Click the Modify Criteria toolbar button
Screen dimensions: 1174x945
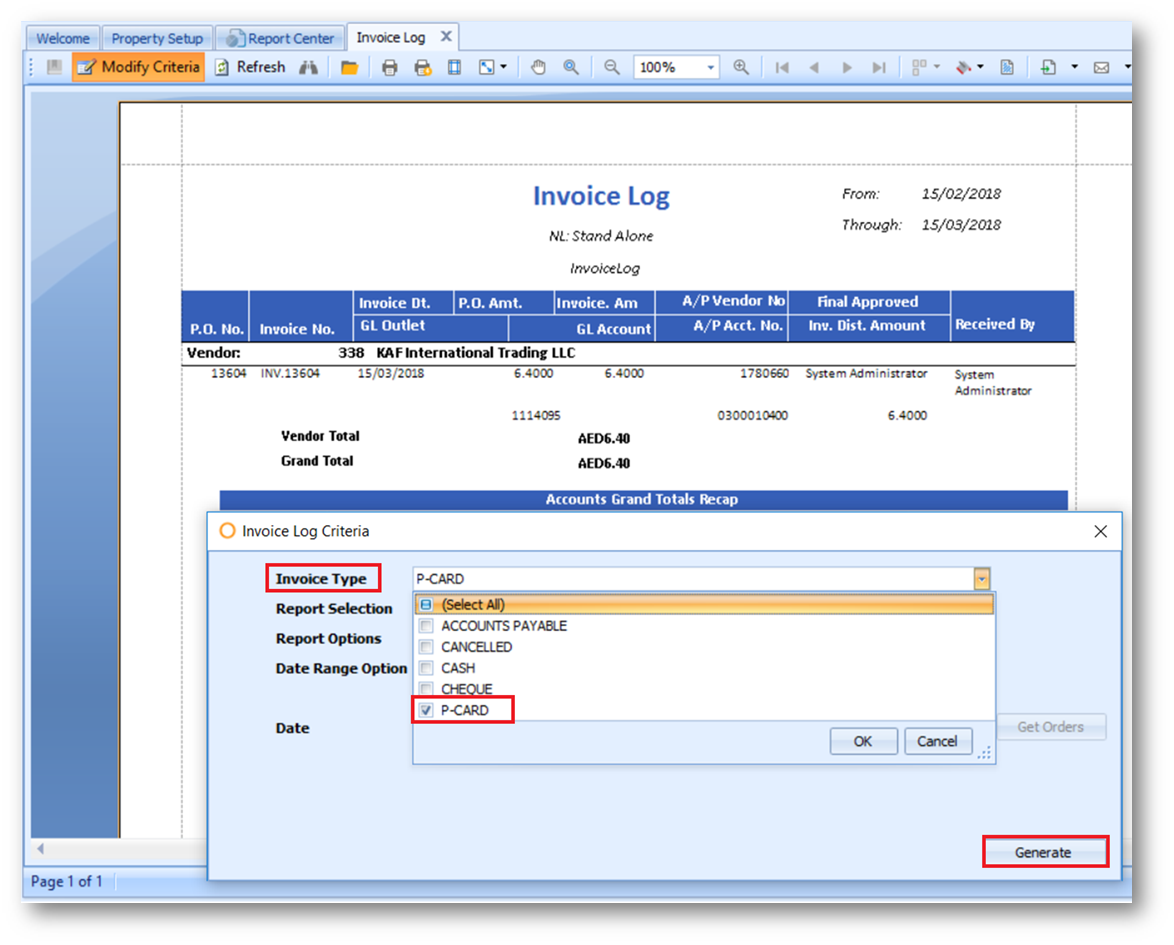click(x=138, y=67)
